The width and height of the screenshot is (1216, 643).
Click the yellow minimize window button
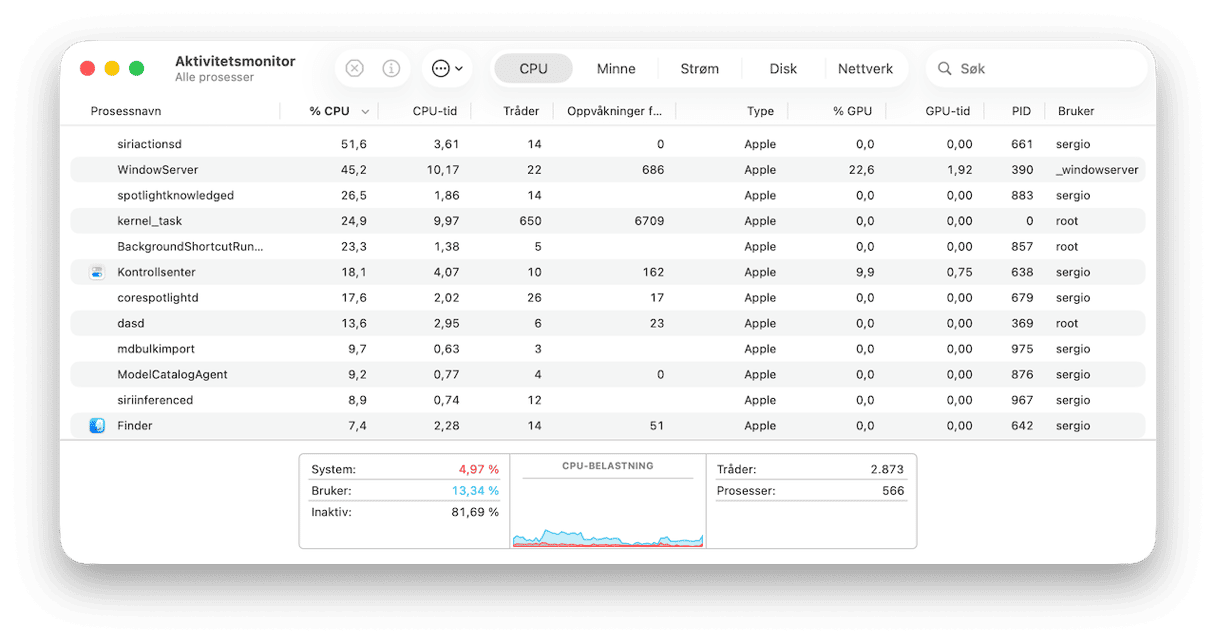point(112,69)
